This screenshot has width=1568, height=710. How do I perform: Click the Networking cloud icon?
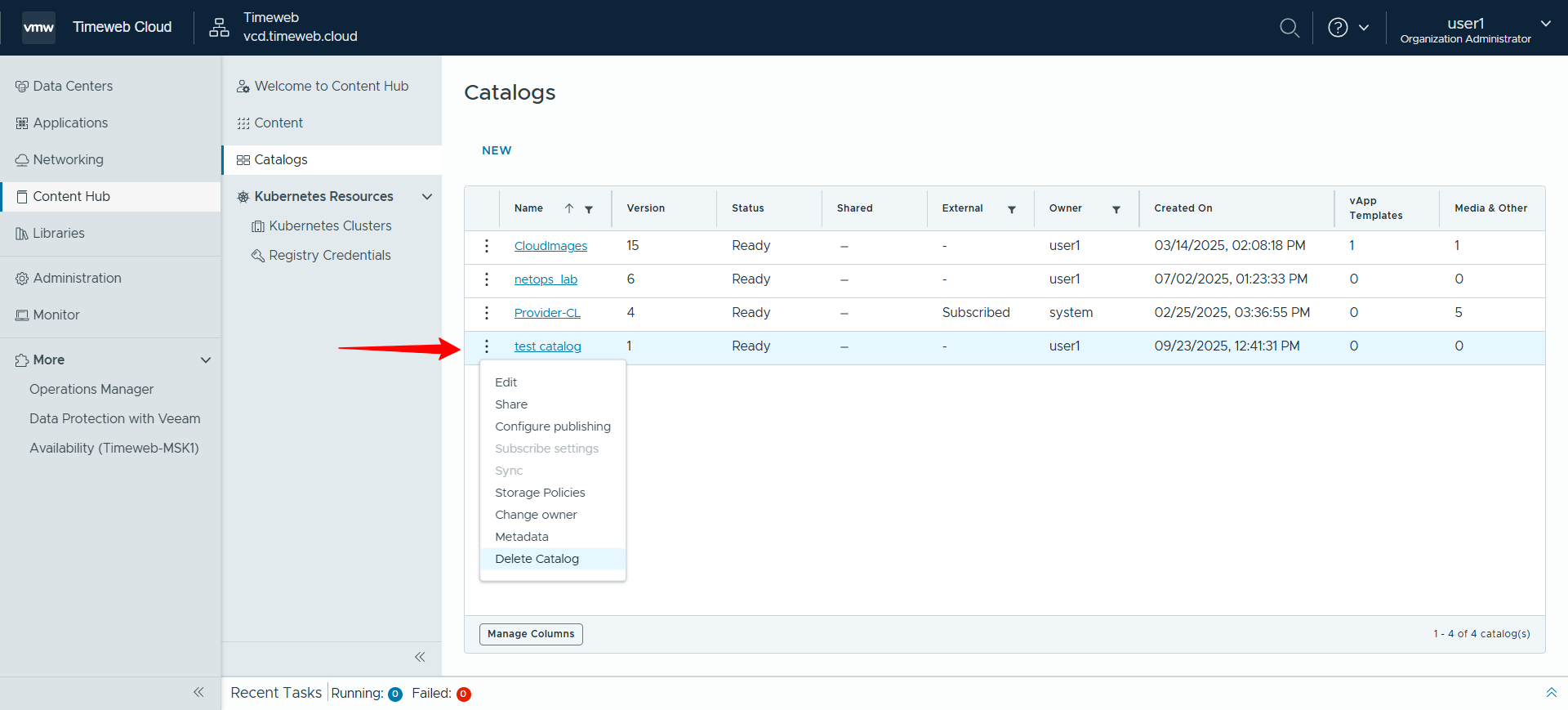(x=22, y=160)
